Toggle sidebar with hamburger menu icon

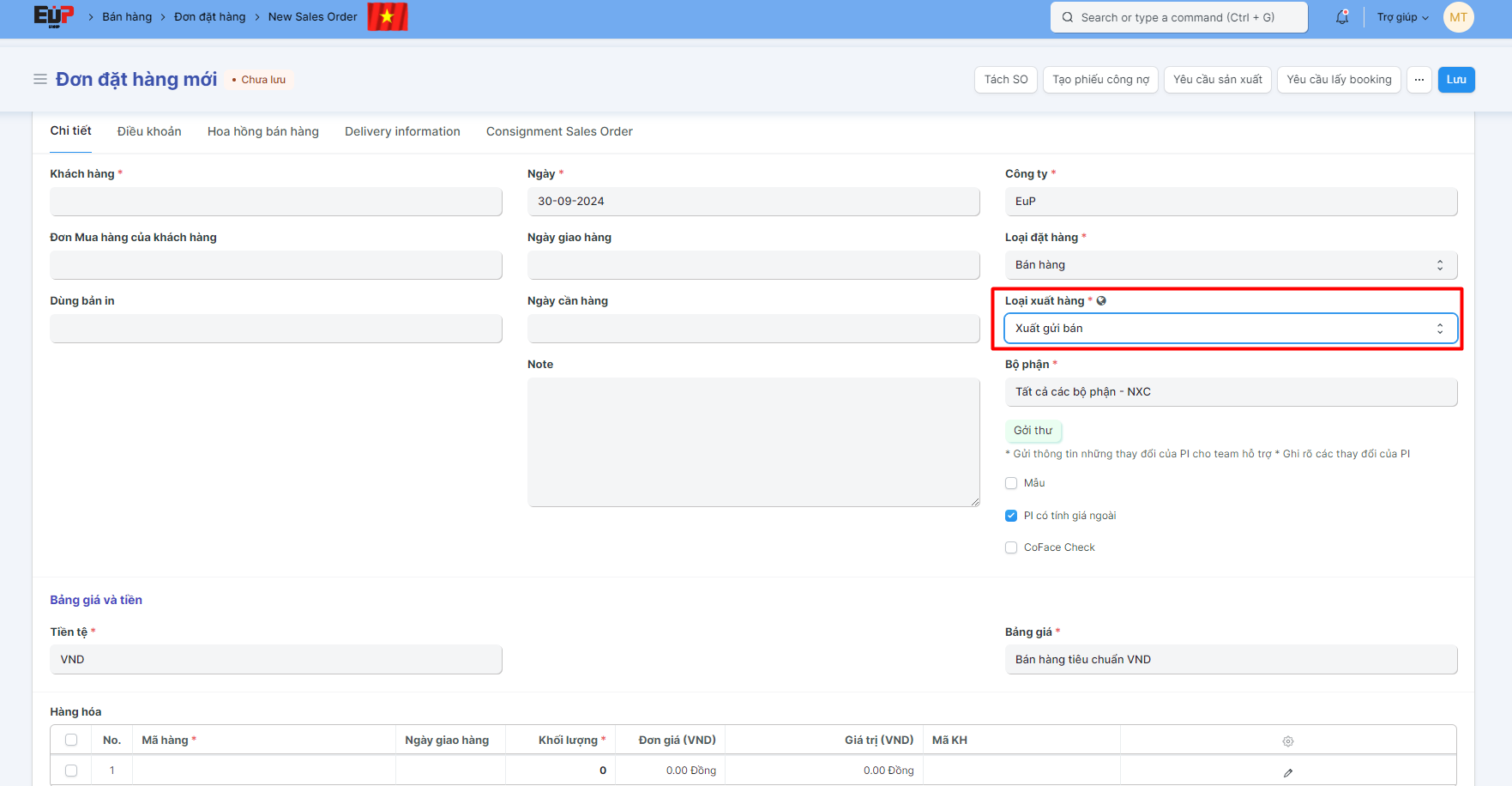pos(39,79)
